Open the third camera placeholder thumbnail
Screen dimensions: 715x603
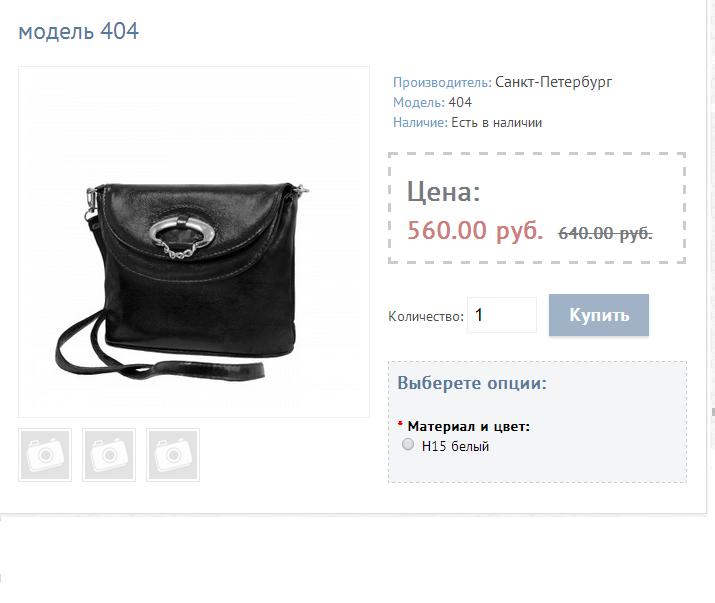pos(173,455)
